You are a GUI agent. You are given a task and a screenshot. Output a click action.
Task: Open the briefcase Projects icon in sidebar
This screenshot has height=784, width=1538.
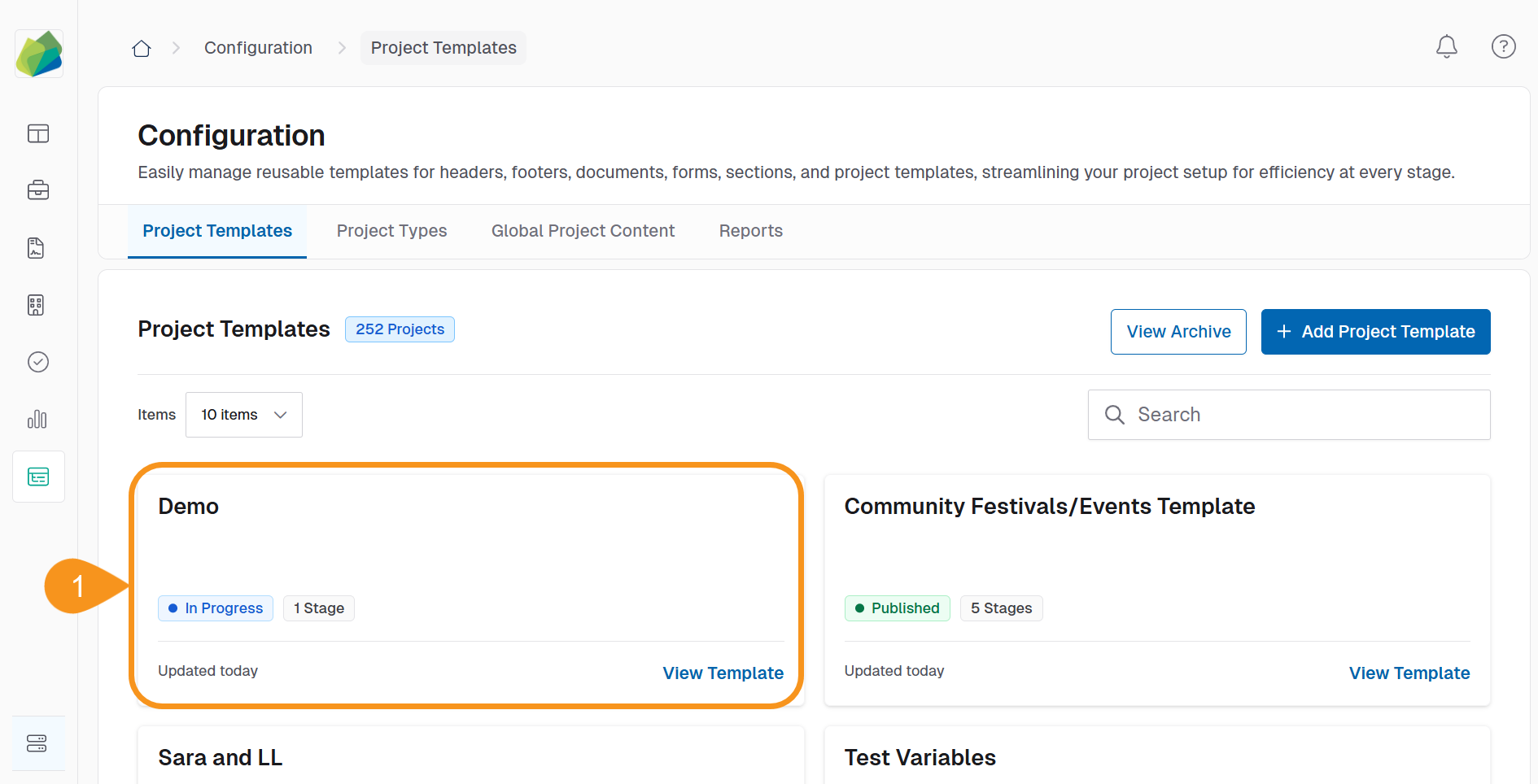[38, 190]
